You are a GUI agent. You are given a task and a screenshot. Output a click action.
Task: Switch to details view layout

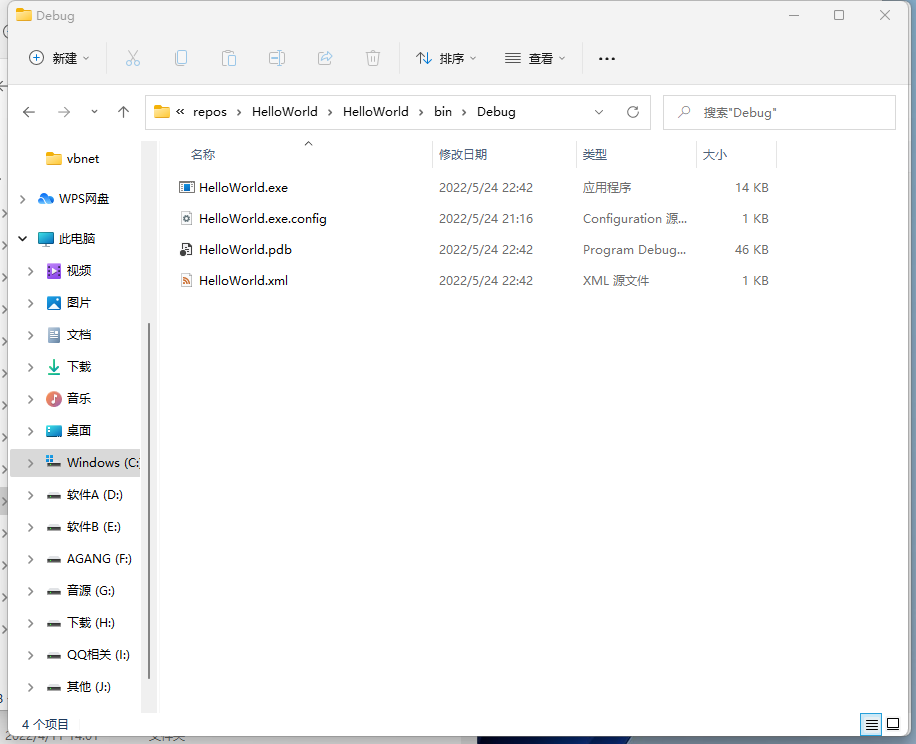tap(872, 724)
